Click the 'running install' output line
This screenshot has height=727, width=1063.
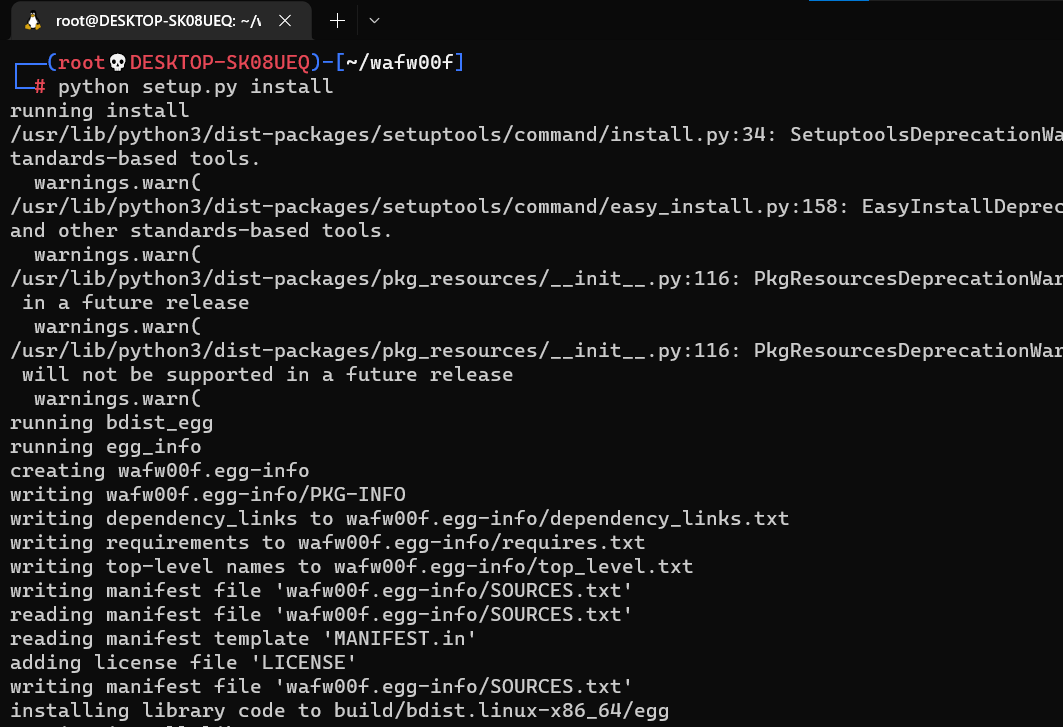coord(99,111)
